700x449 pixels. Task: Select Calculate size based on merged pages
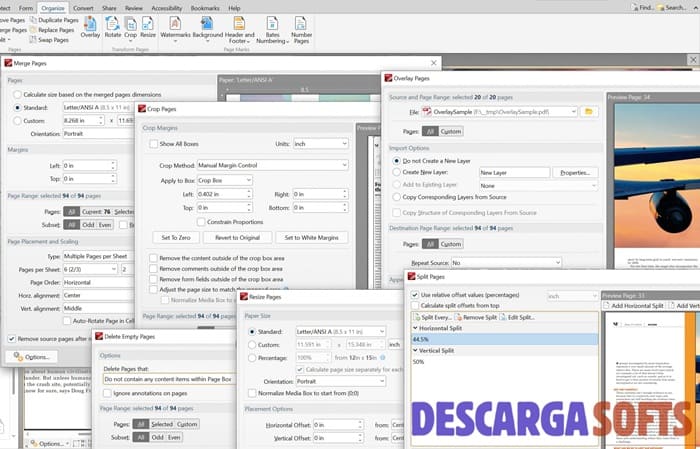(17, 95)
